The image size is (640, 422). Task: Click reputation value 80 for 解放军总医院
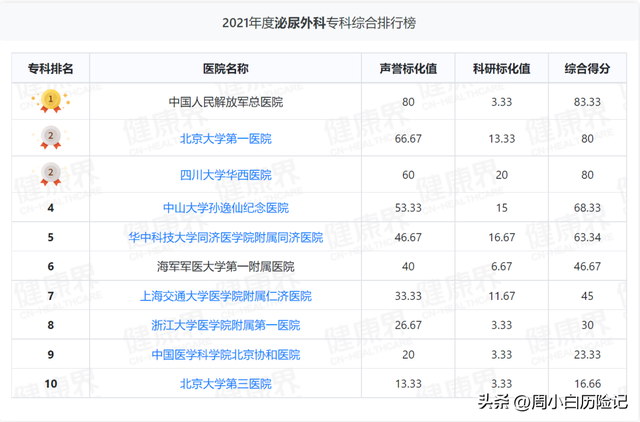click(408, 102)
